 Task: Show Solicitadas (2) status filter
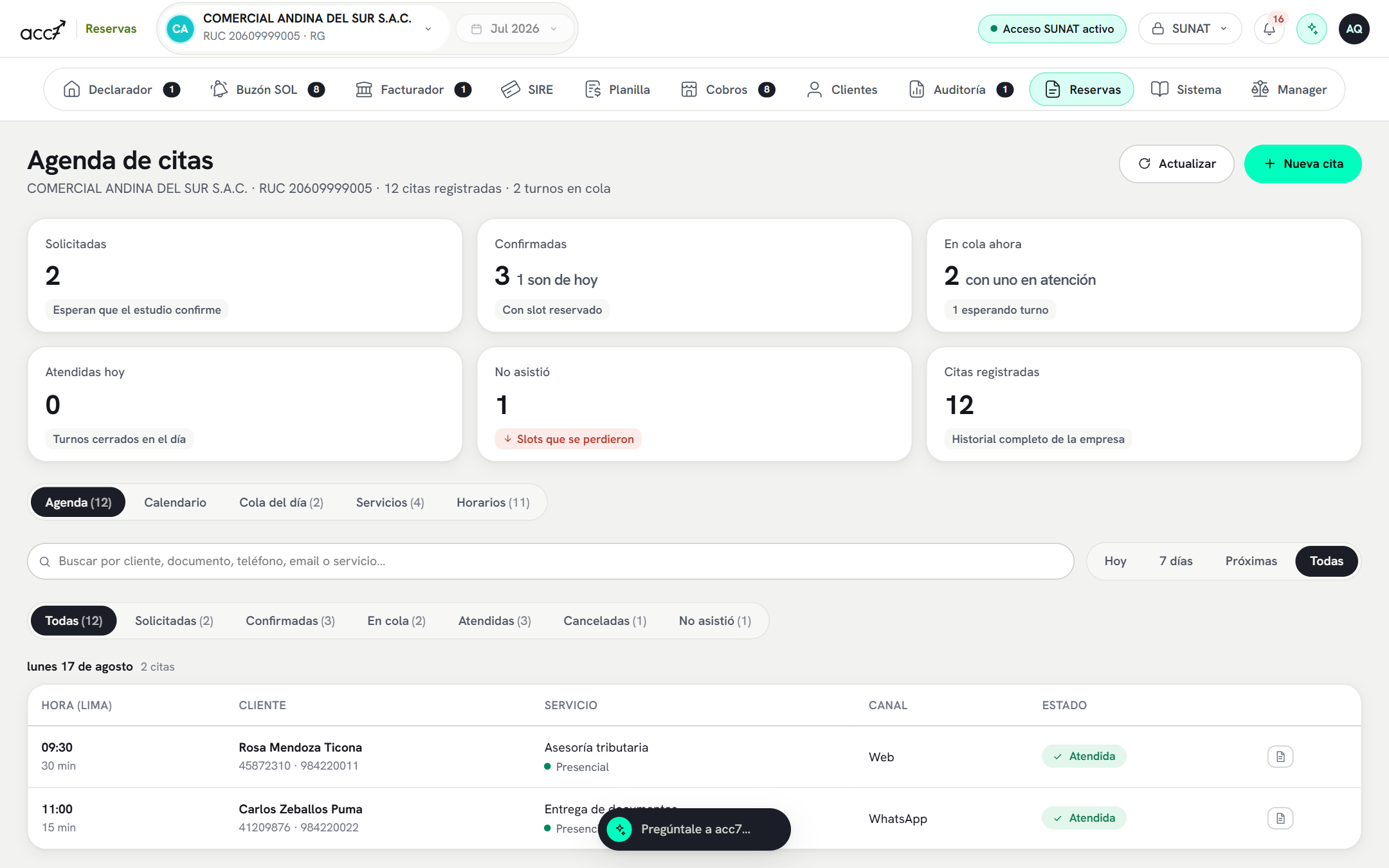[174, 620]
